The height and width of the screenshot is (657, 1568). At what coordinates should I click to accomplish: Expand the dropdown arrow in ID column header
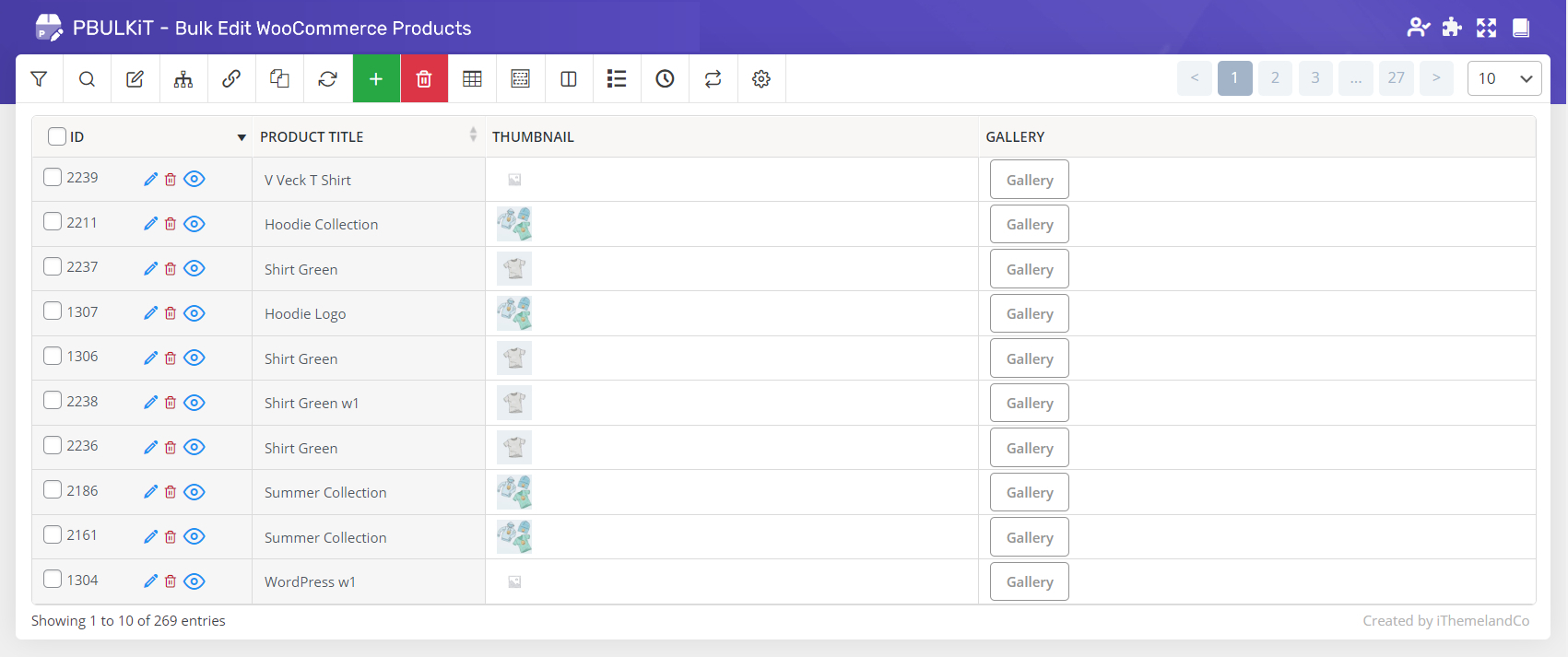242,137
